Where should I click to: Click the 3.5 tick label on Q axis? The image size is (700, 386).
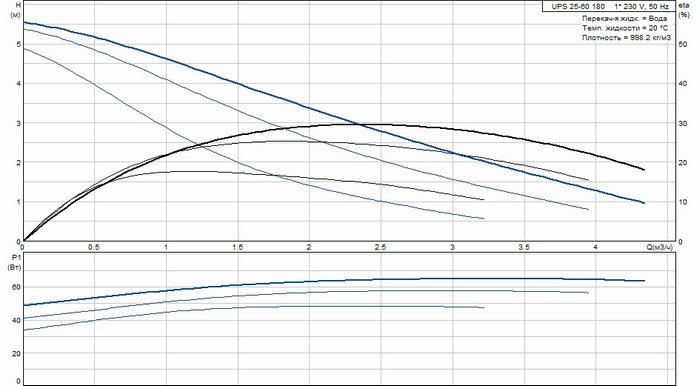524,247
